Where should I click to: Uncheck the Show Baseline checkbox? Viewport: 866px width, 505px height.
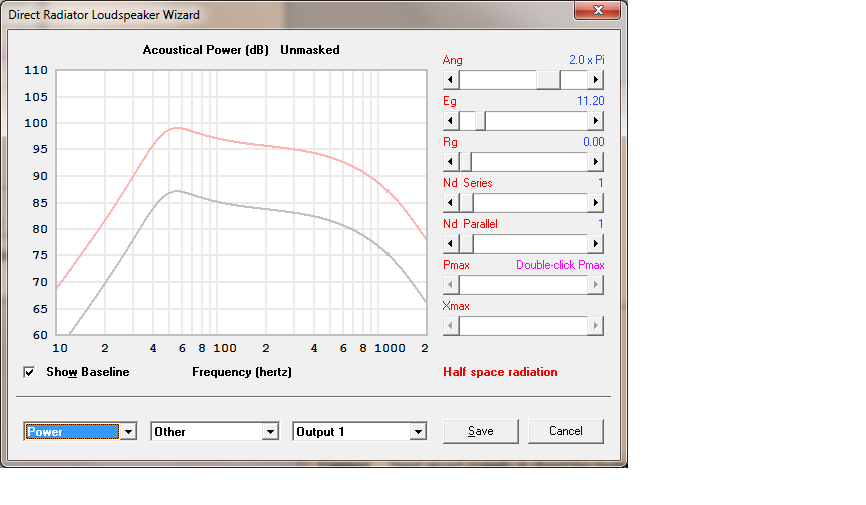pos(29,372)
